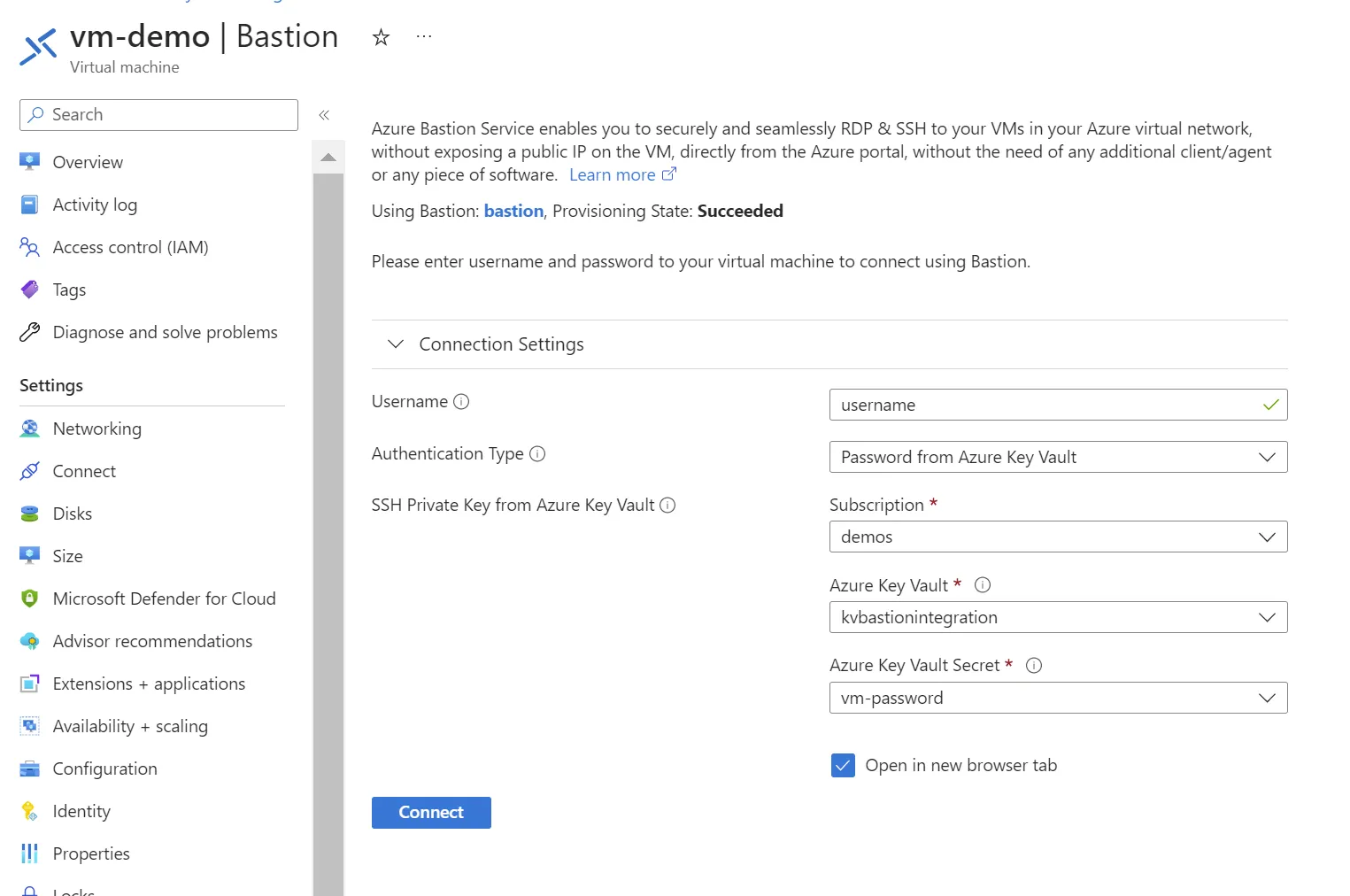Image resolution: width=1350 pixels, height=896 pixels.
Task: Click the blue Connect button
Action: pos(431,813)
